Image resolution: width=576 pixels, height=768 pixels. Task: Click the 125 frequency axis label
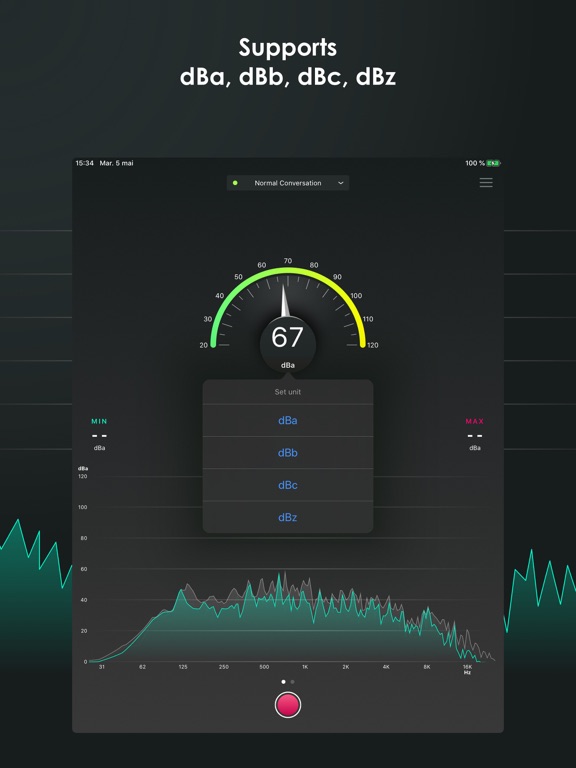183,667
